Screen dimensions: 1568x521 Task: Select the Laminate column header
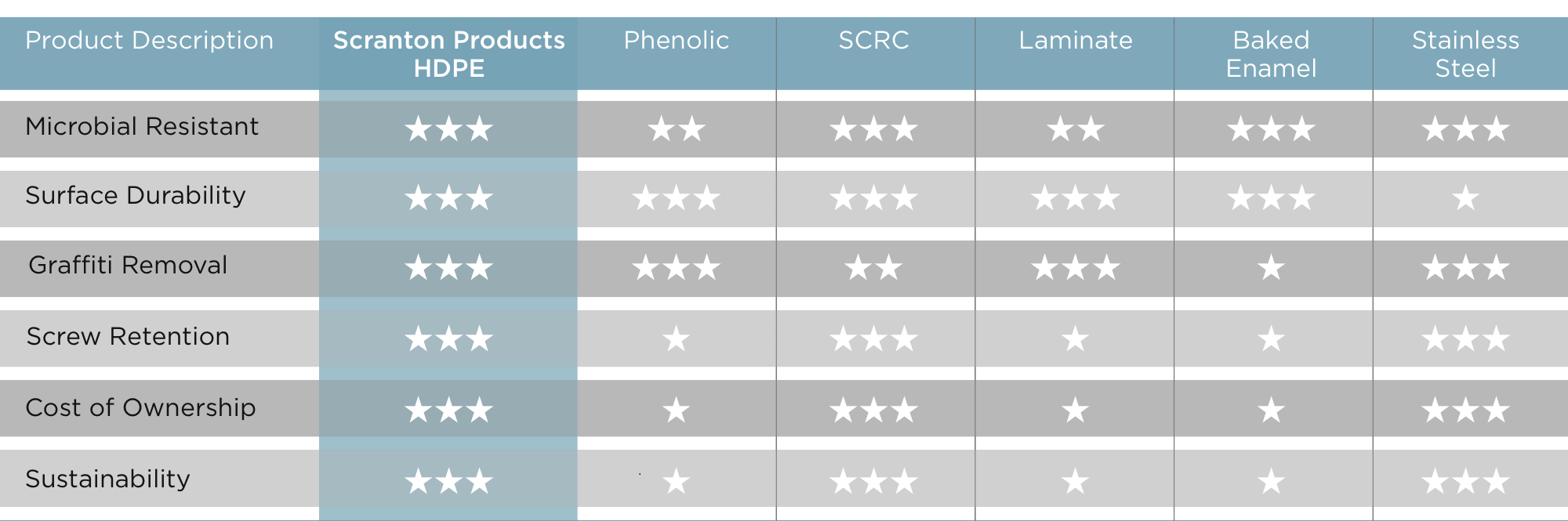click(x=1076, y=40)
